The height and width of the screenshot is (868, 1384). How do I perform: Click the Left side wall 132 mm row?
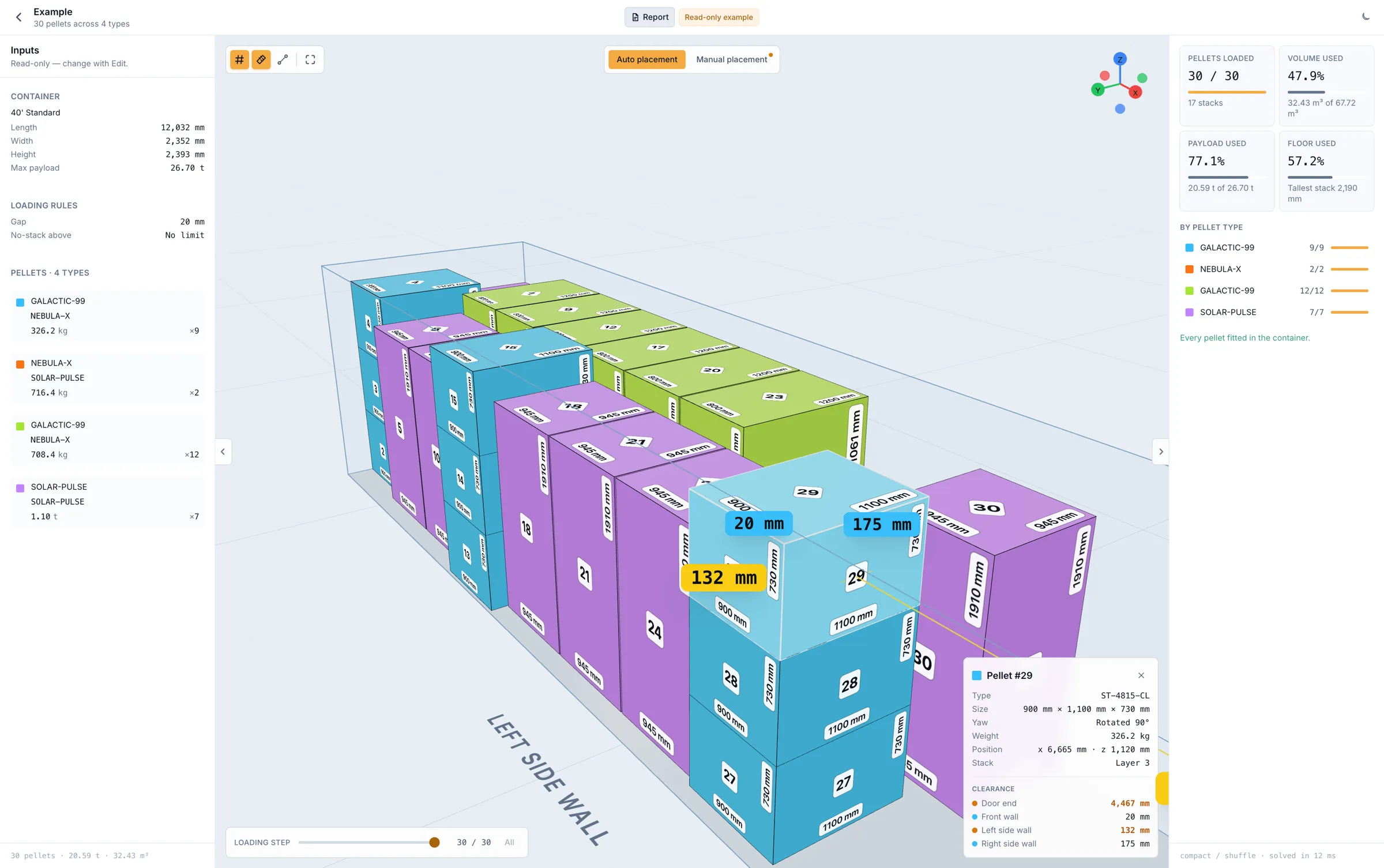coord(1060,830)
